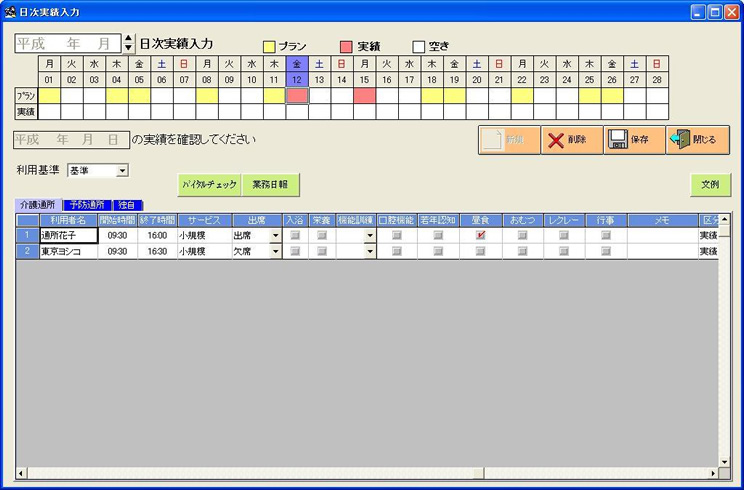Open the 業務日報 report button
The width and height of the screenshot is (744, 490).
[271, 184]
